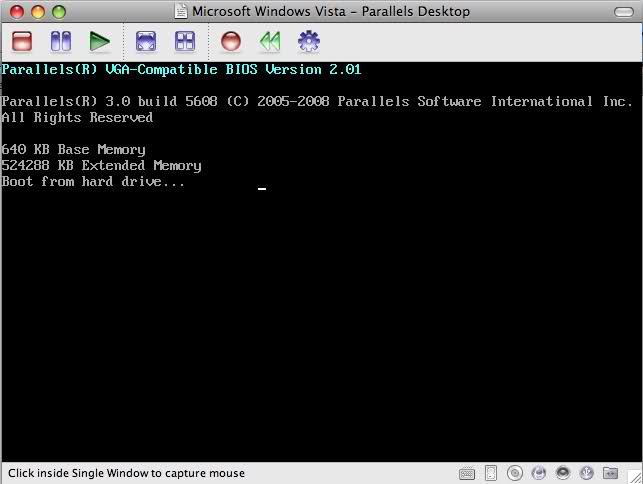The height and width of the screenshot is (484, 643).
Task: Click the keyboard icon in status bar
Action: [x=467, y=474]
